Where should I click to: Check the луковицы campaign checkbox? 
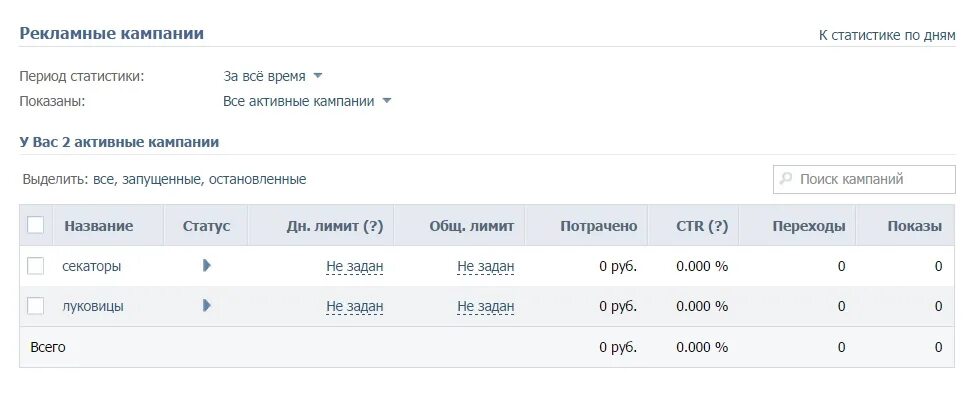point(35,306)
